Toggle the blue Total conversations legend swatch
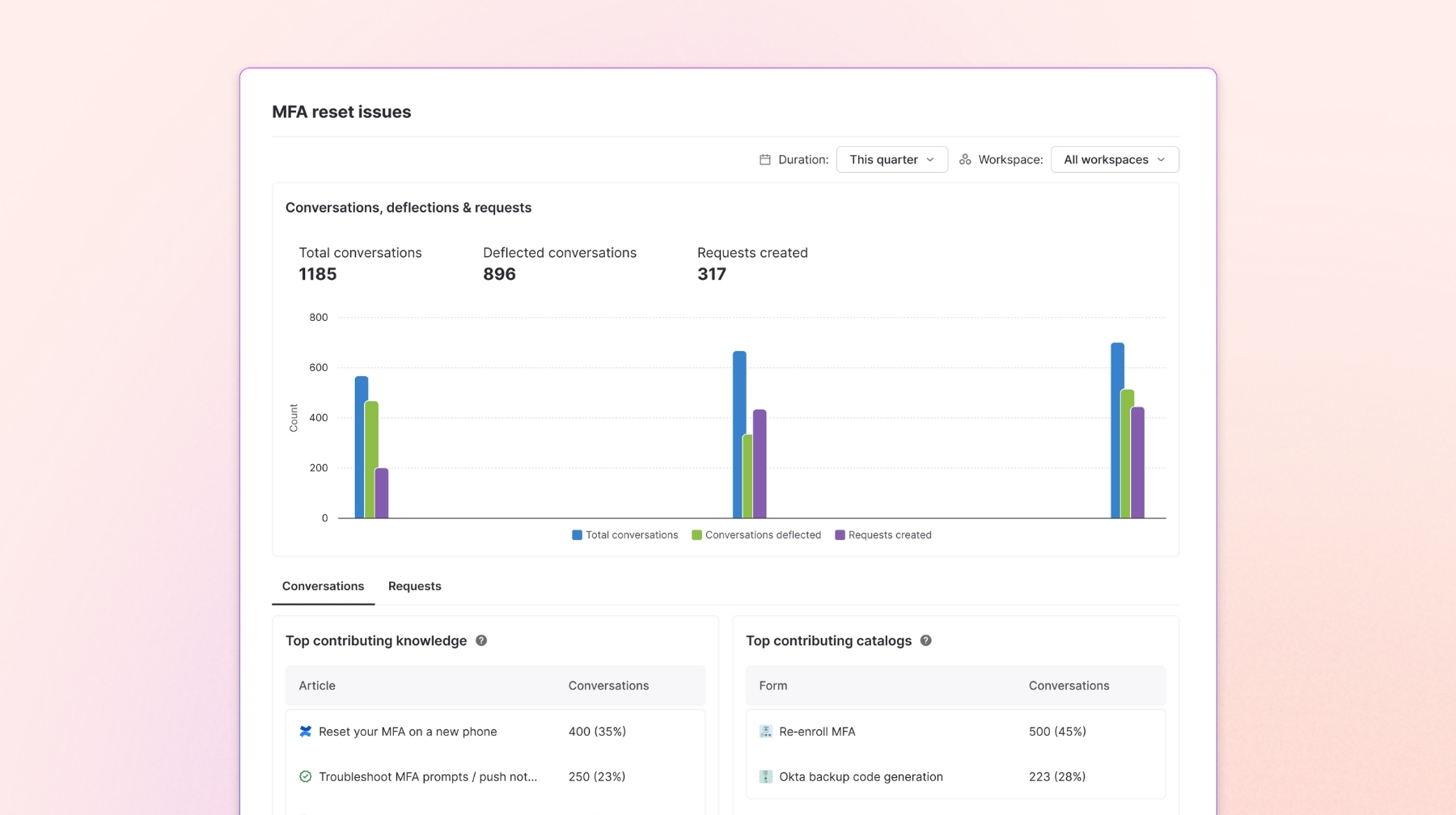 point(577,534)
